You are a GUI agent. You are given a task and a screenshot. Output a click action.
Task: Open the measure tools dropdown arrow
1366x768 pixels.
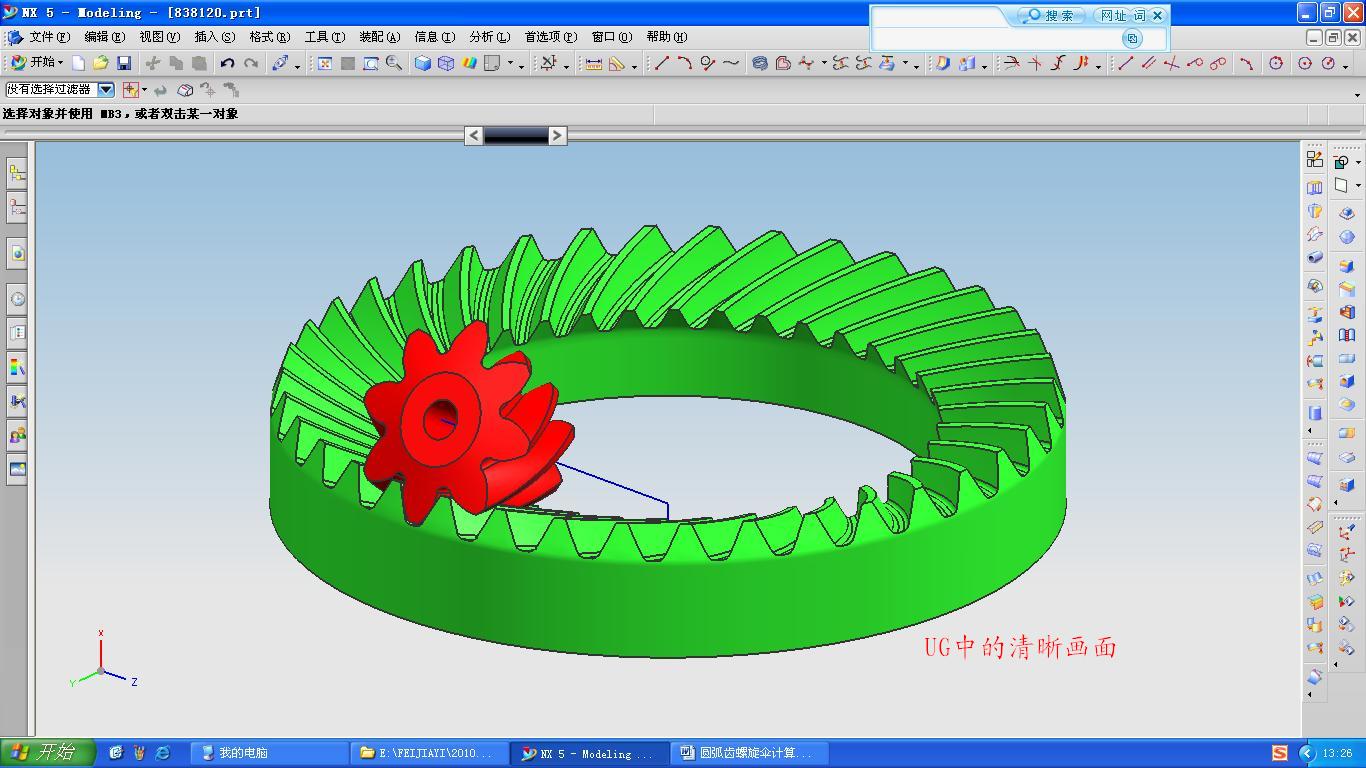coord(634,65)
